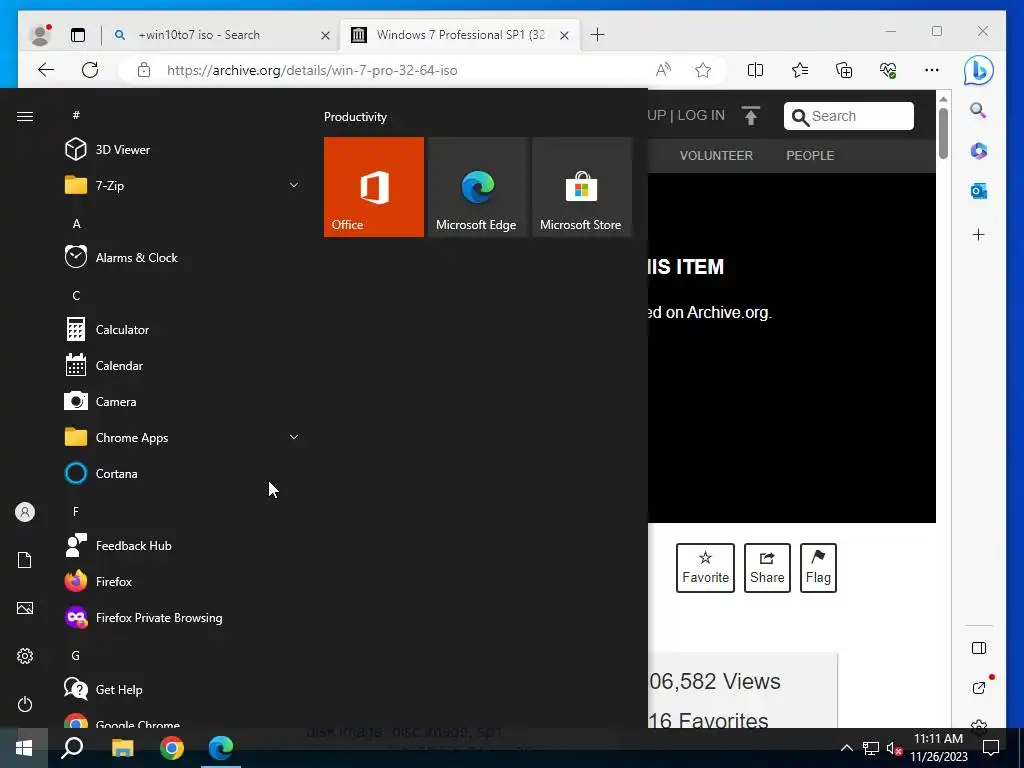Click the Edge back button

[x=46, y=70]
